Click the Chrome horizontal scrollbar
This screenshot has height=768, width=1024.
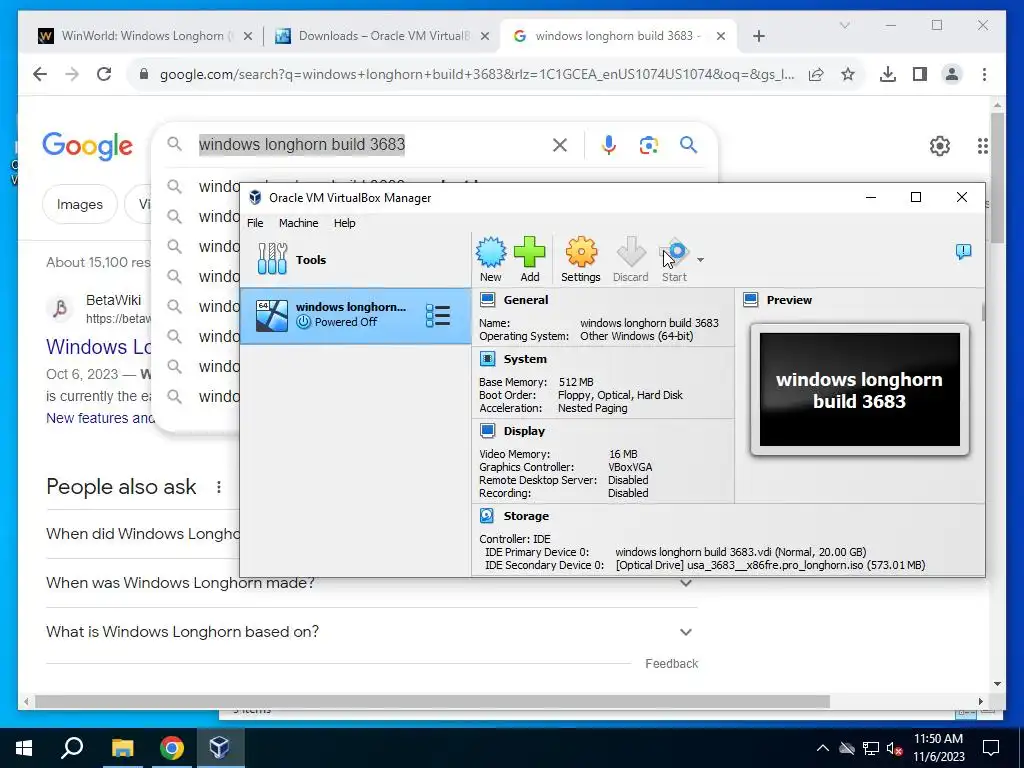pos(432,701)
